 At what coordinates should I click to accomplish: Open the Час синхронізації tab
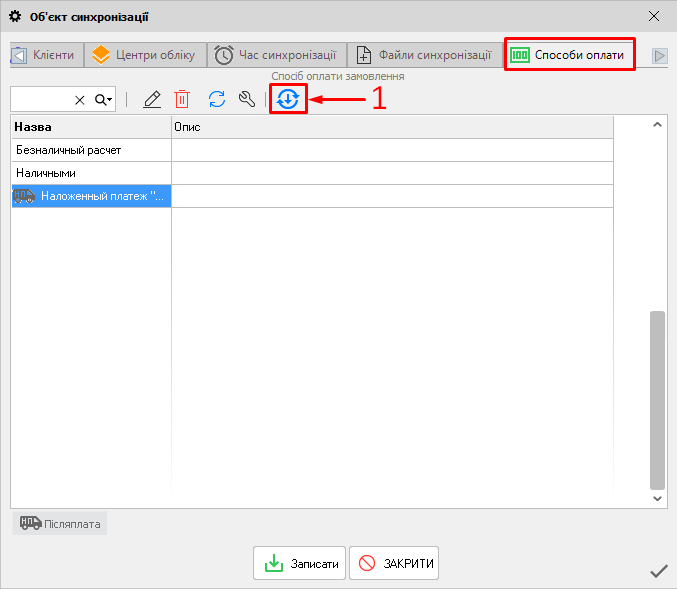click(x=277, y=55)
